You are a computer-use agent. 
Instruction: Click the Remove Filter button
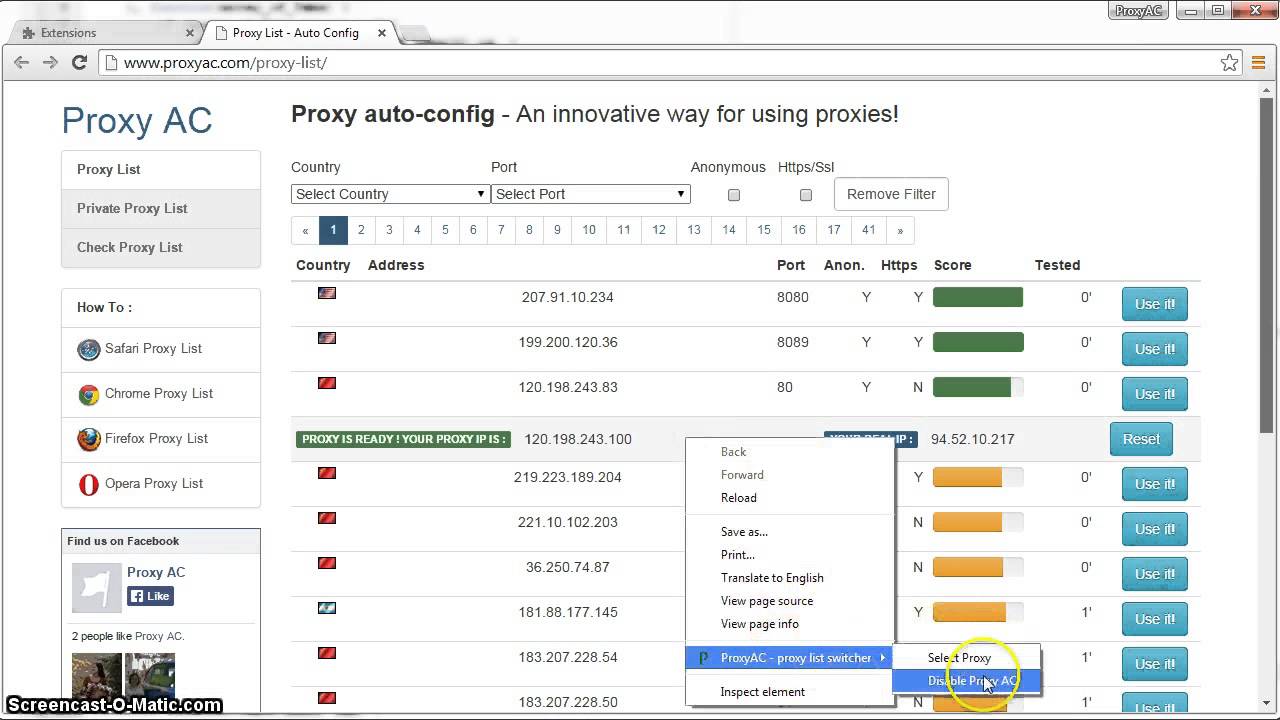point(891,194)
